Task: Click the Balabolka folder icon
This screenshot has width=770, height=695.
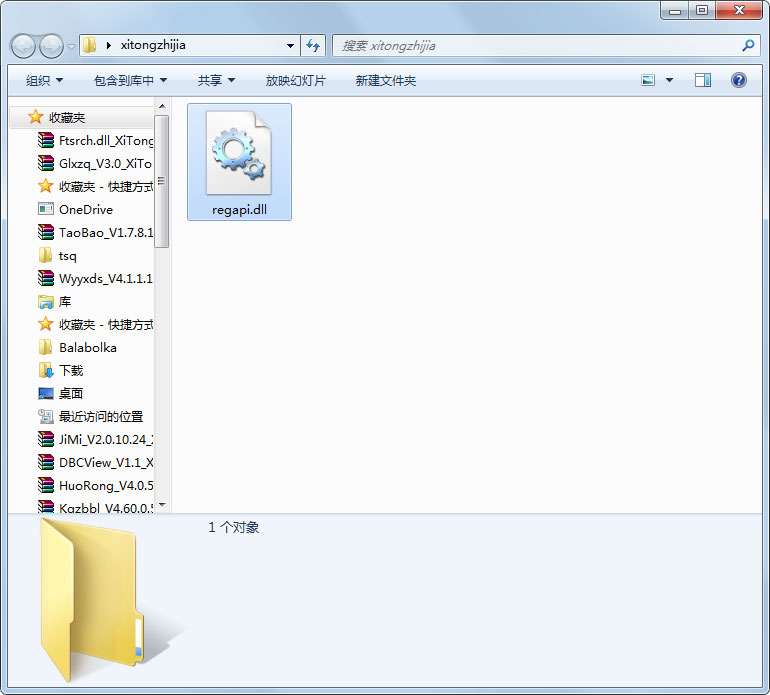Action: tap(46, 347)
